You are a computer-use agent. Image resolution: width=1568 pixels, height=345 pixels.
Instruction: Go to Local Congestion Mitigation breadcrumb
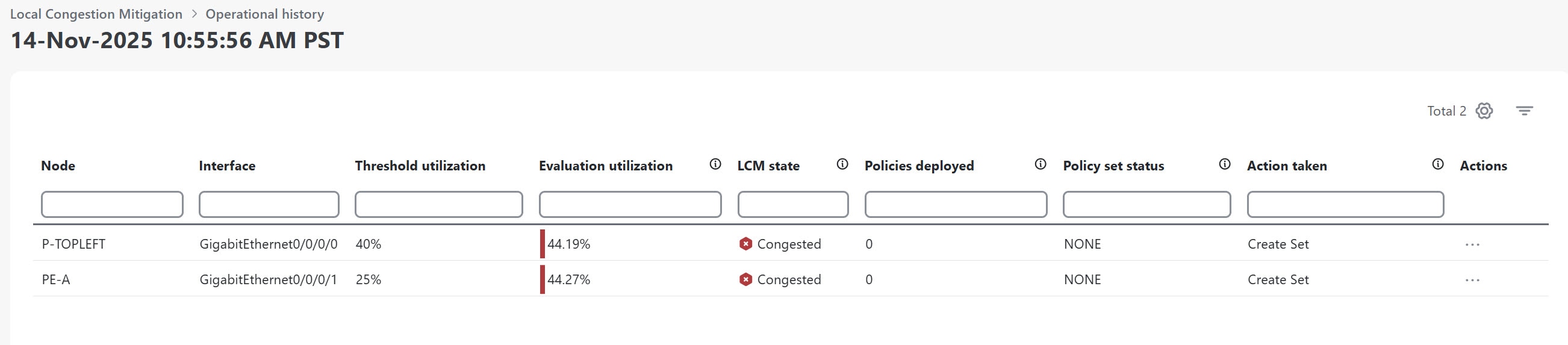pyautogui.click(x=96, y=14)
